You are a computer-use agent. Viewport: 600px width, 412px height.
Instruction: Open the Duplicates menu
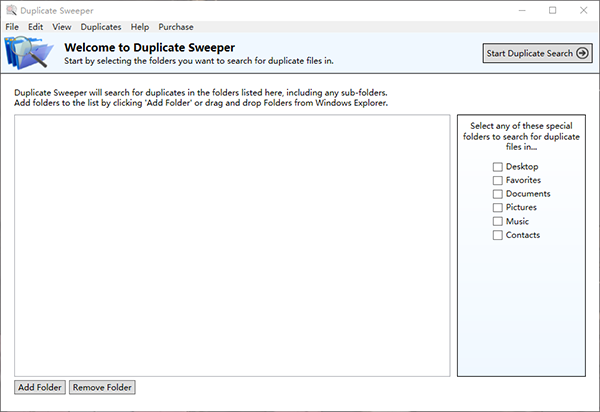coord(101,27)
